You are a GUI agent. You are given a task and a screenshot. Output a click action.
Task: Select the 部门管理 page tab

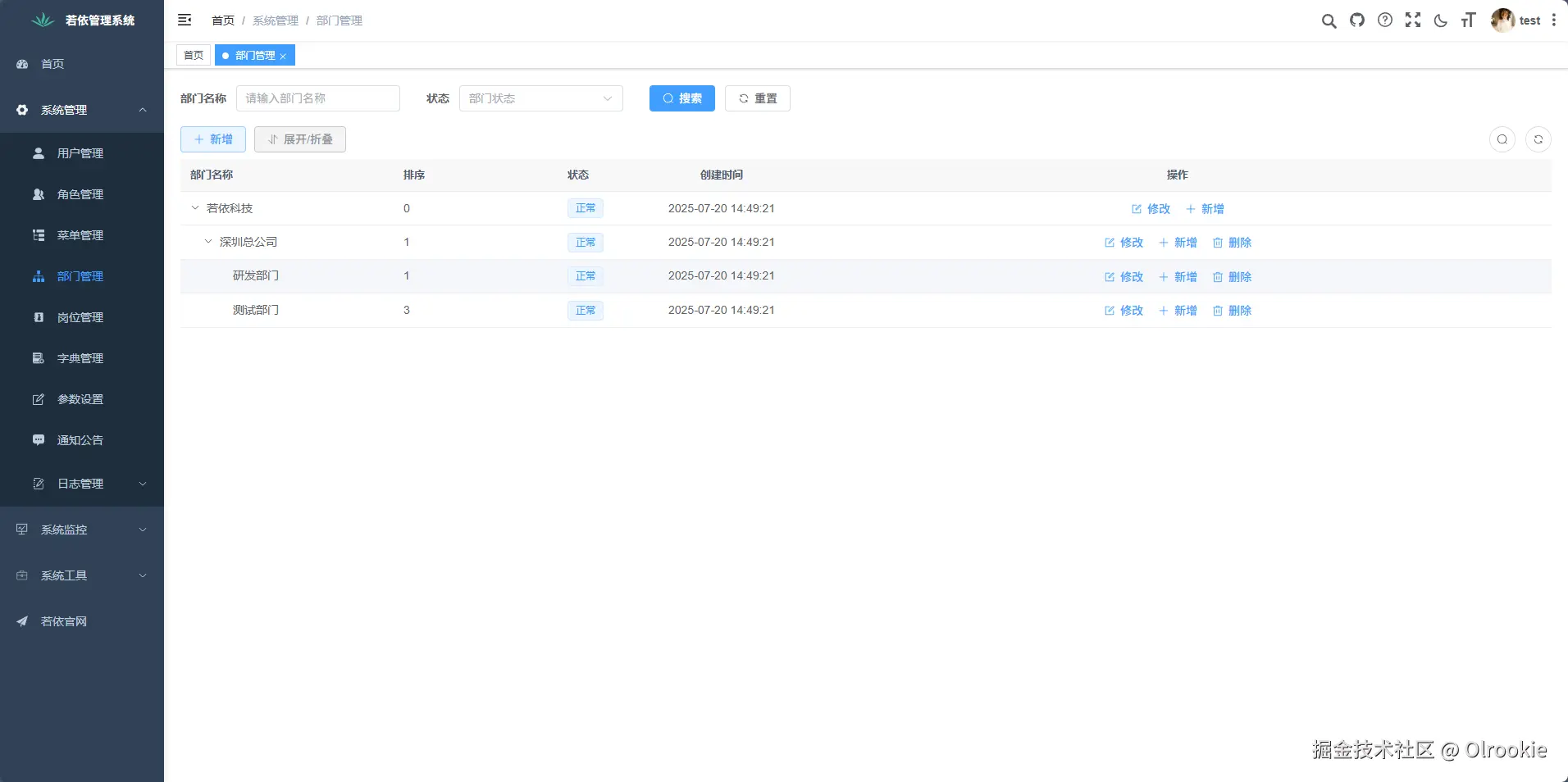(255, 56)
